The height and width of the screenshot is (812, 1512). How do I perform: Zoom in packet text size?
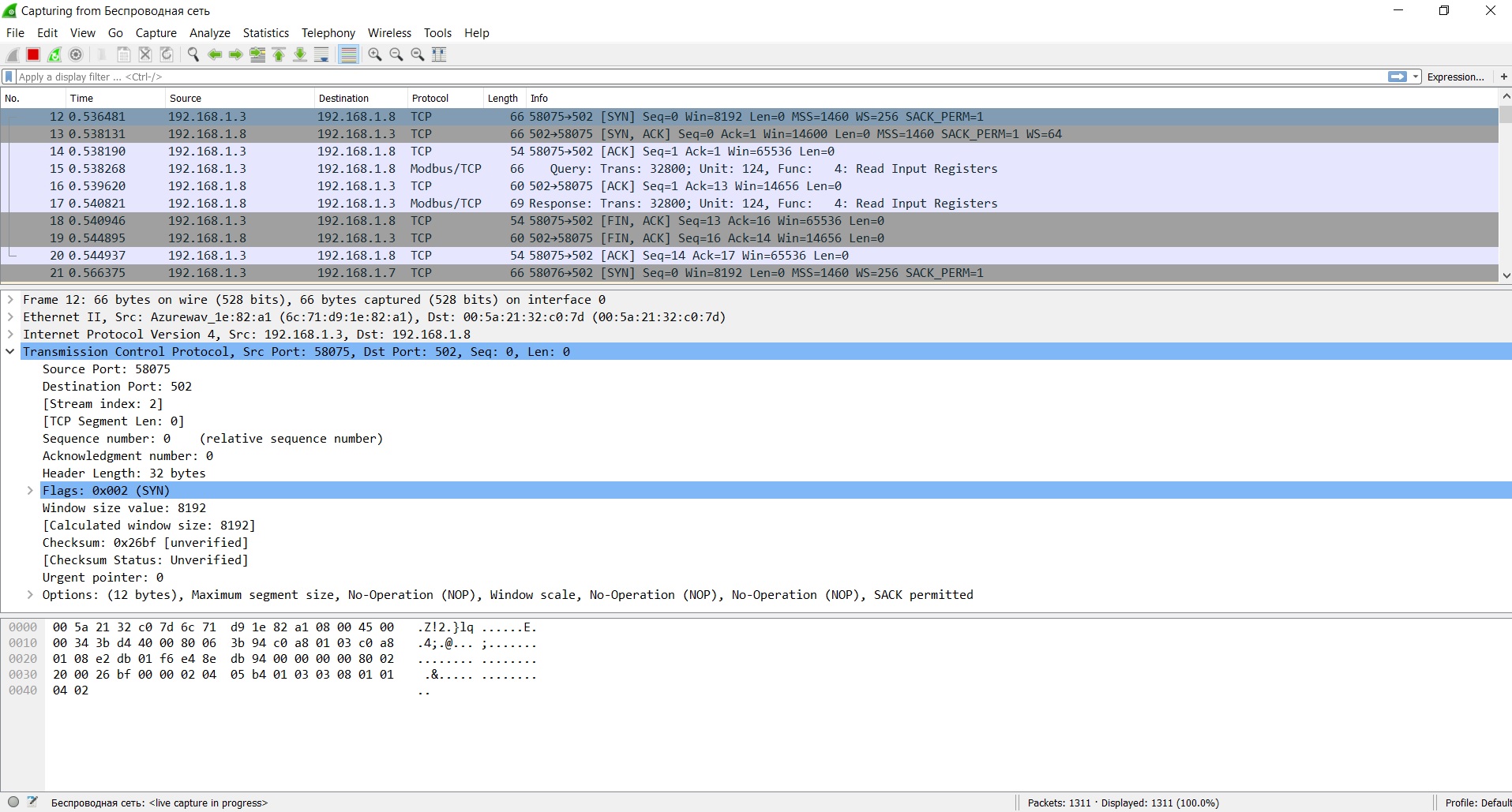tap(375, 54)
